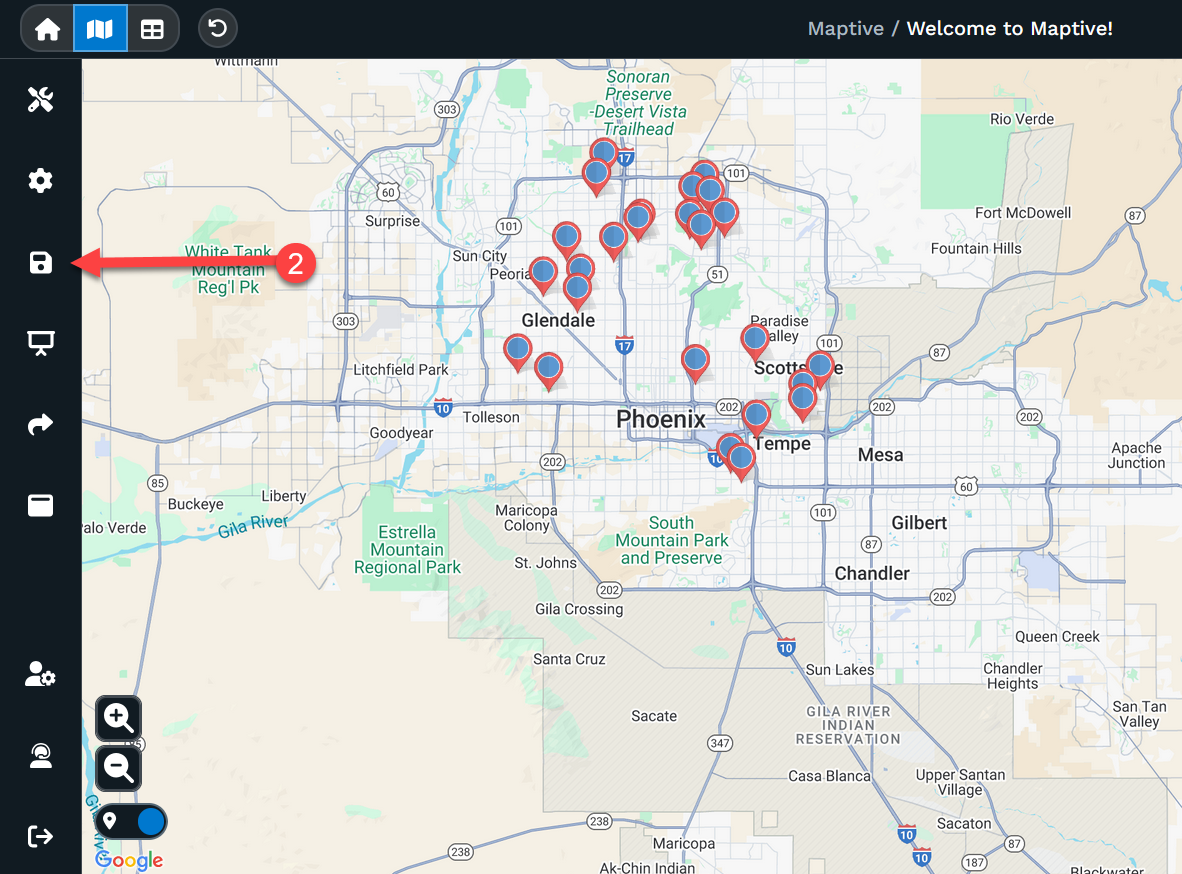Click 'Estrella Mountain Regional Park' label
Screen dimensions: 1182x874
(407, 550)
